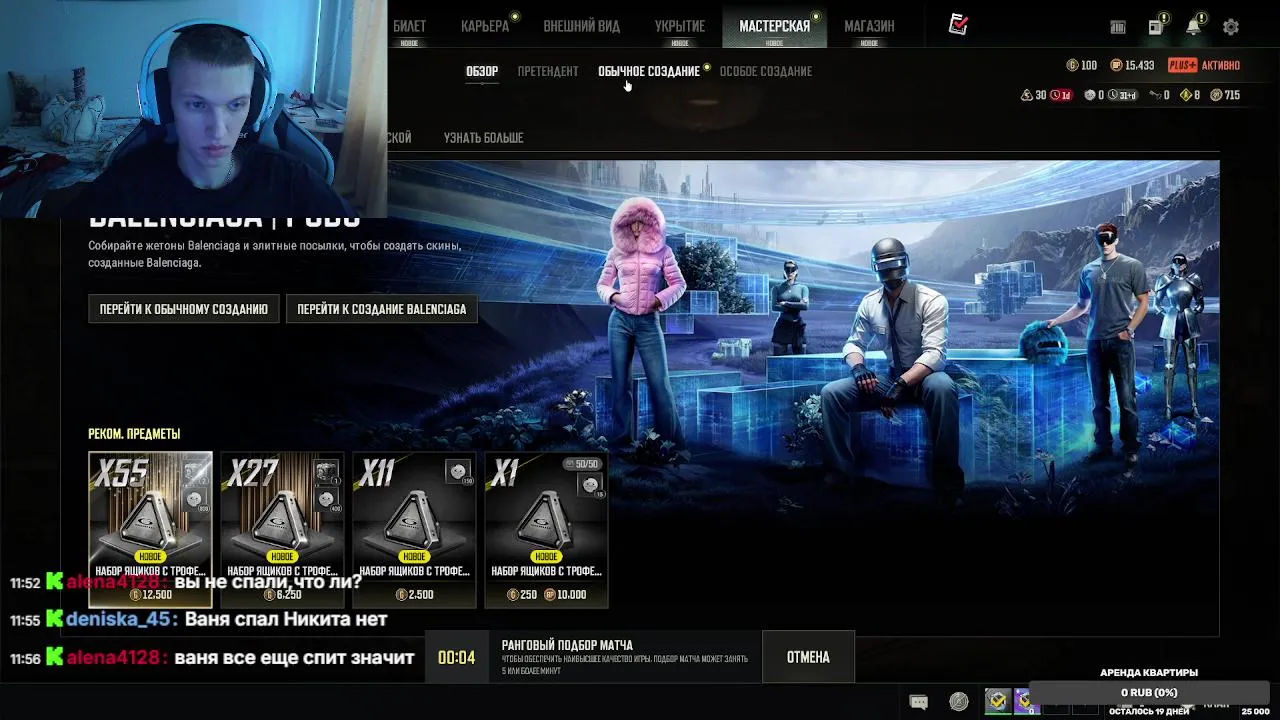1280x720 pixels.
Task: Open the settings gear
Action: point(1231,27)
